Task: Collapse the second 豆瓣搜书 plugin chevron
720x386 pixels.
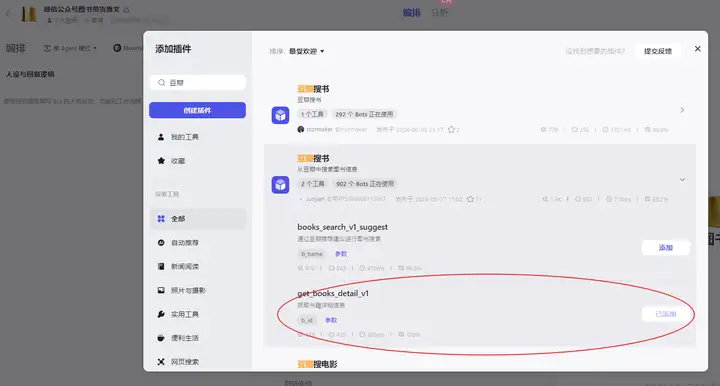Action: pos(682,179)
